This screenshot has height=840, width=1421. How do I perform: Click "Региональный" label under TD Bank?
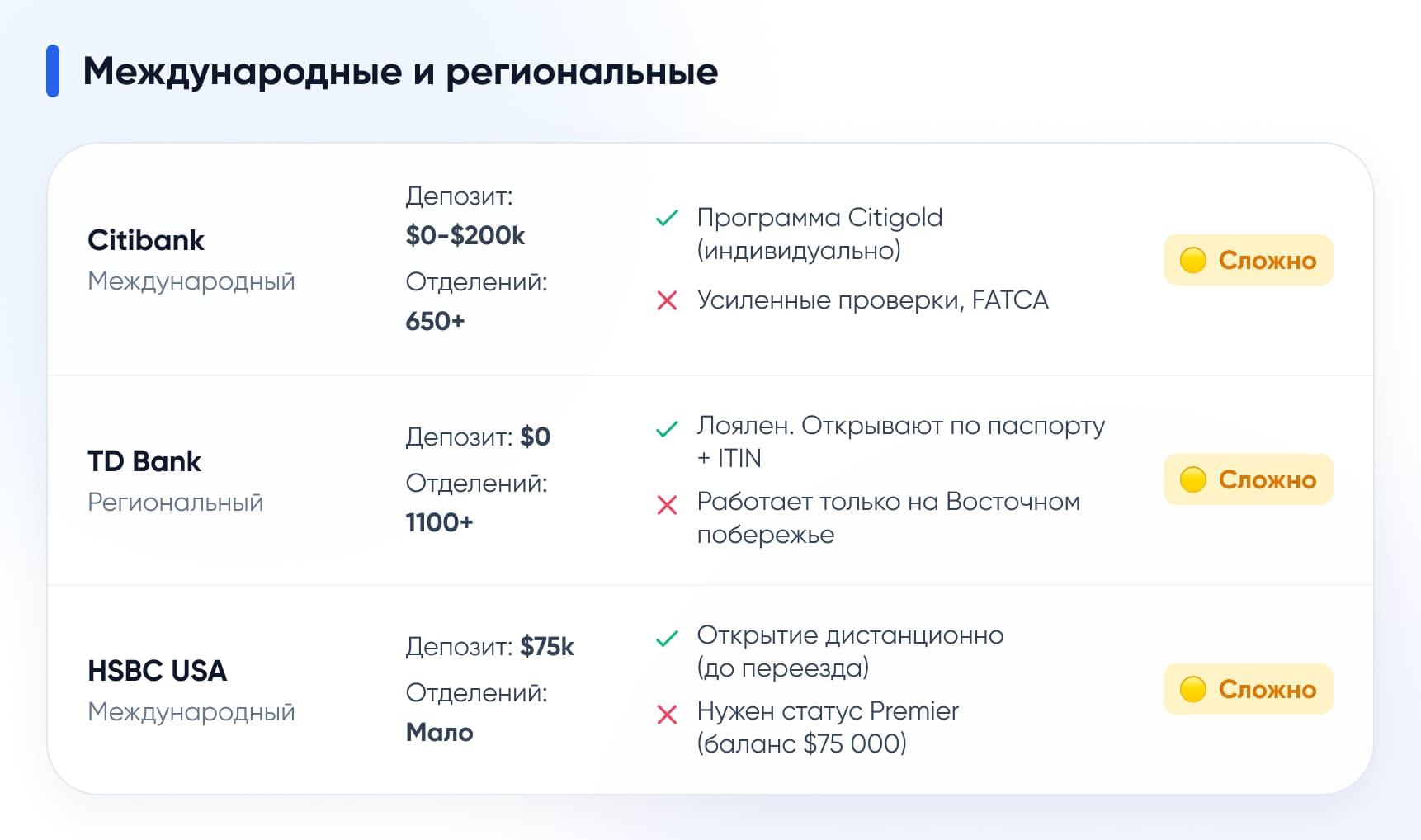tap(176, 502)
